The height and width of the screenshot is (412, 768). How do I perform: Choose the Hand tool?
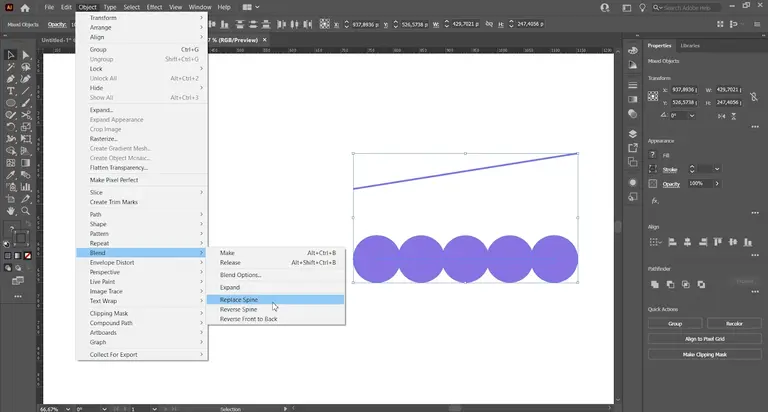(x=10, y=211)
